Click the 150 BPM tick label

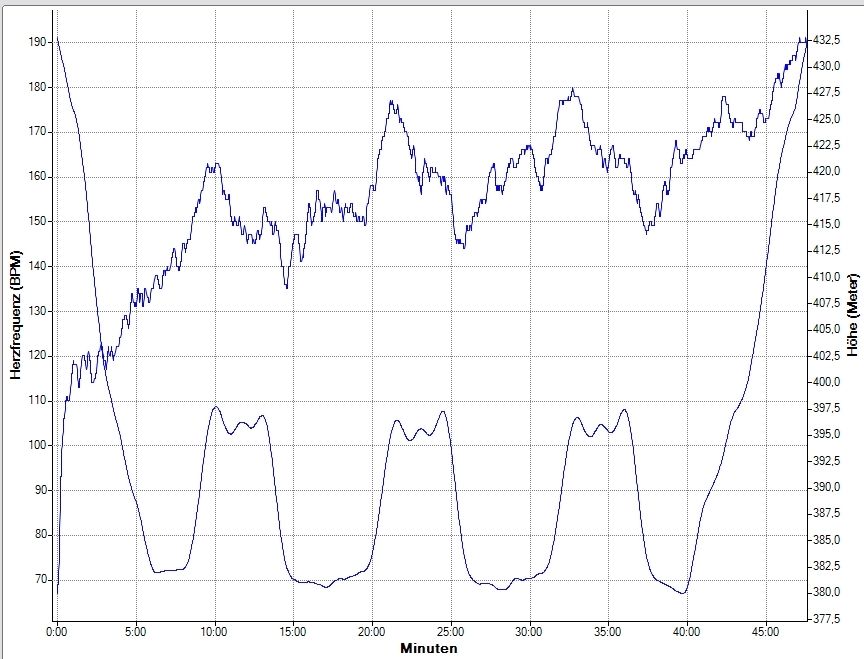[x=39, y=221]
